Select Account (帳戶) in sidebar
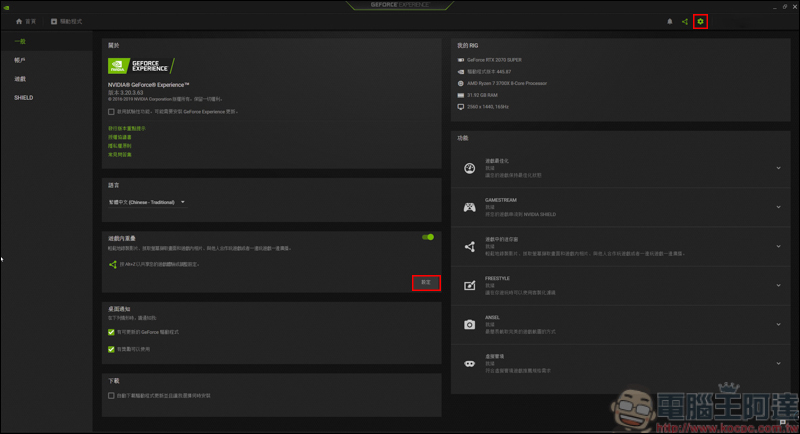 click(x=46, y=60)
